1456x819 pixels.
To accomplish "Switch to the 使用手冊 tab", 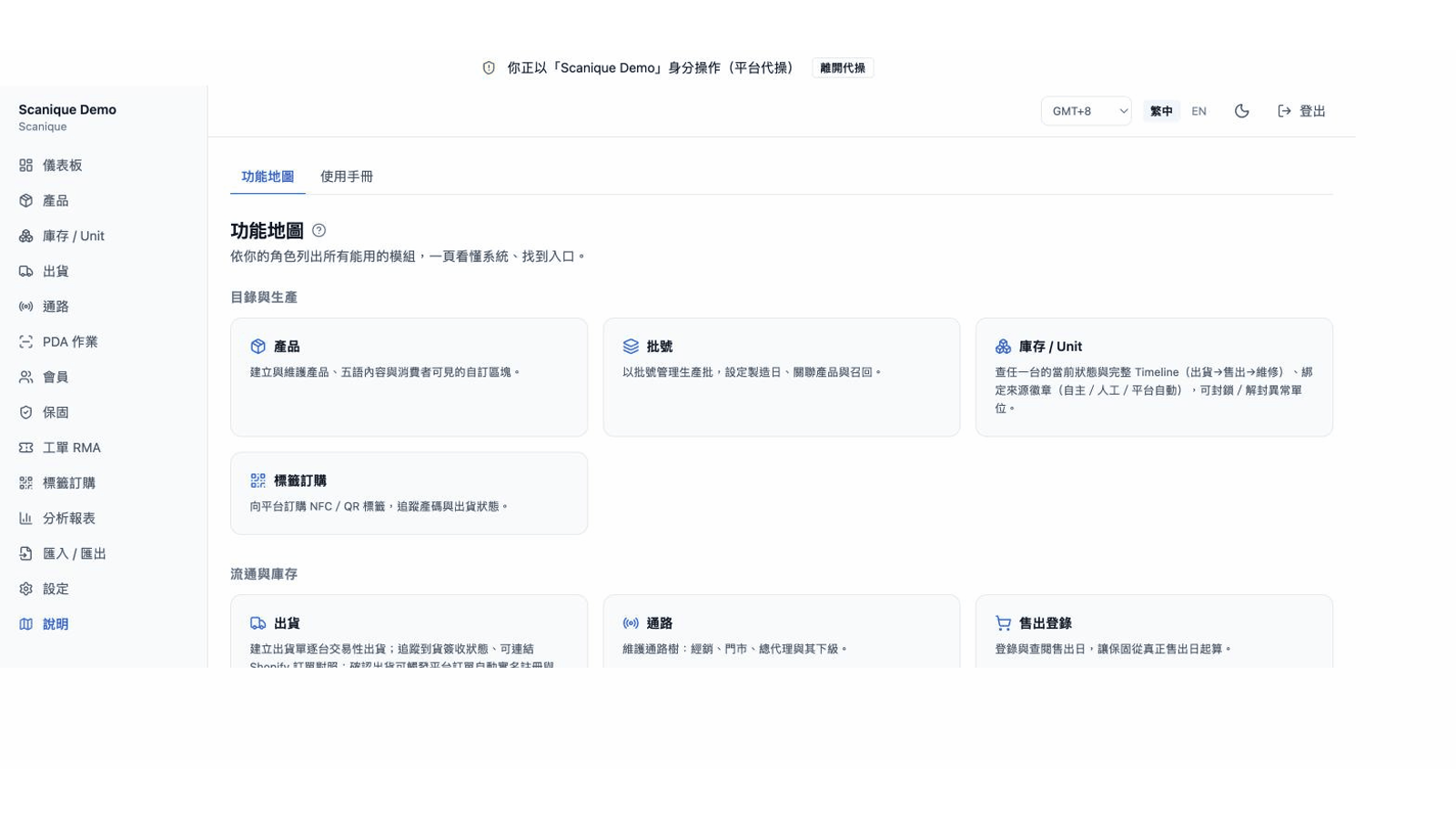I will click(x=347, y=177).
